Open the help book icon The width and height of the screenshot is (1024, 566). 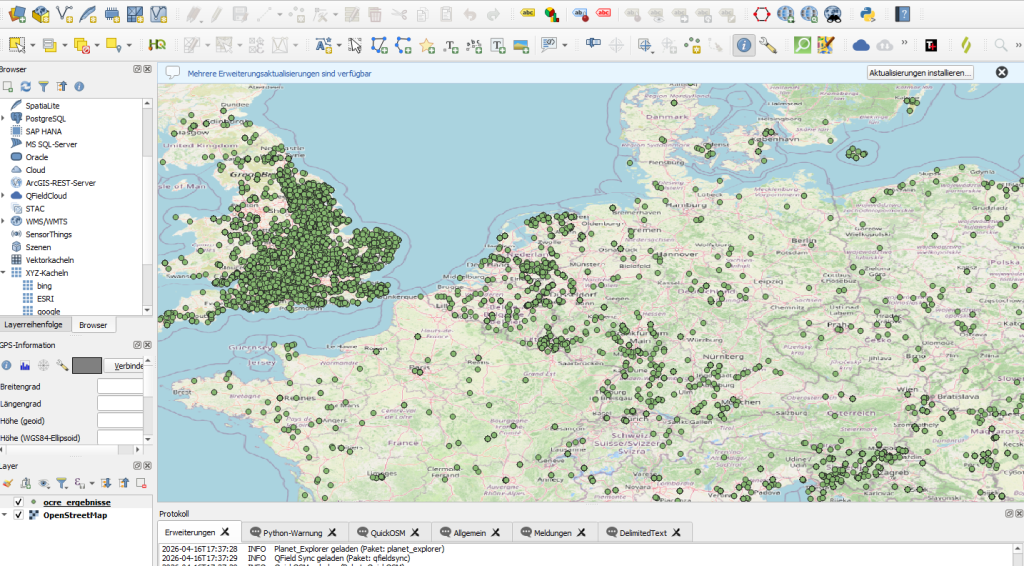(902, 14)
